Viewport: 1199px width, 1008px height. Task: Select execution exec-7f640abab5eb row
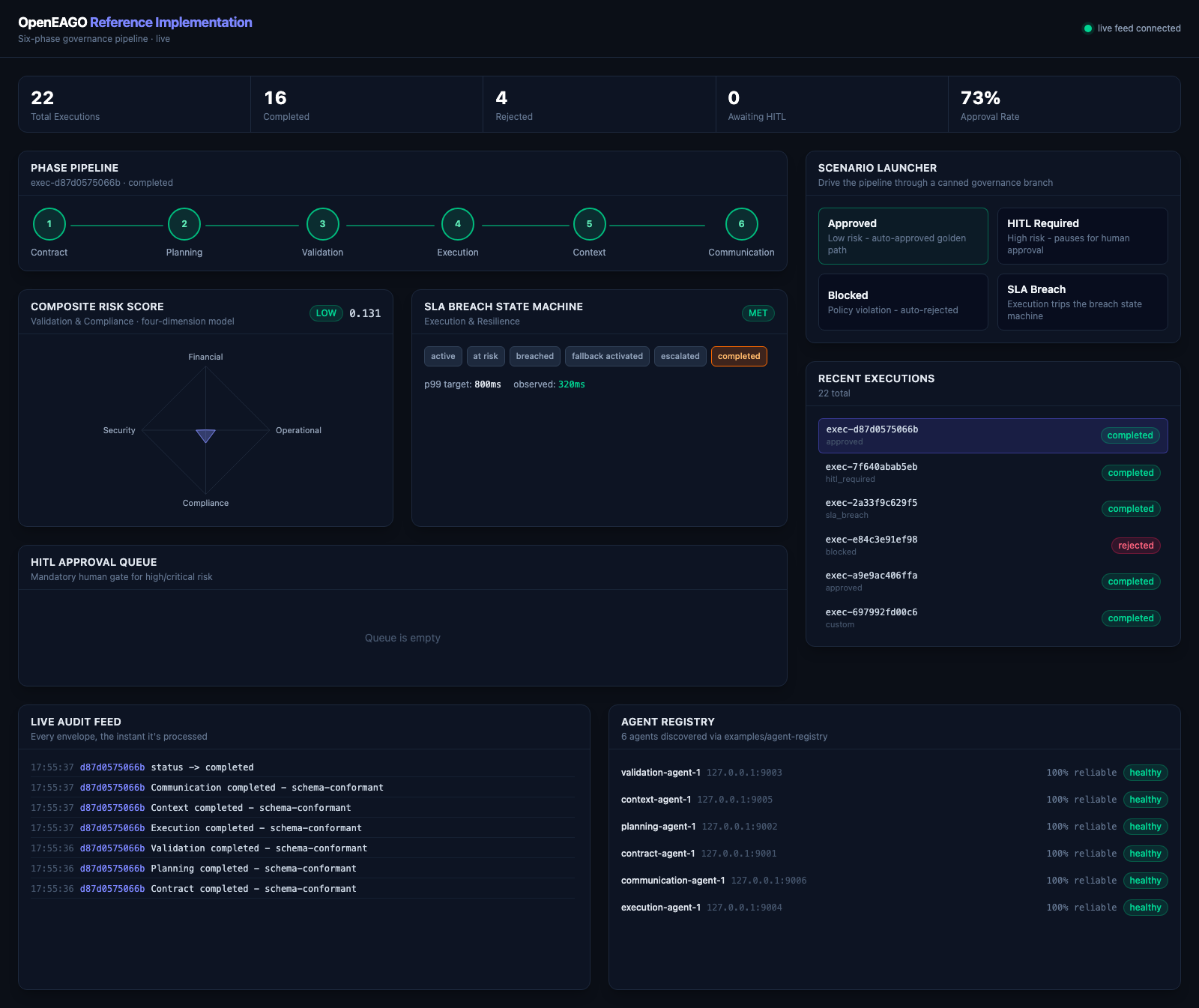click(x=993, y=472)
